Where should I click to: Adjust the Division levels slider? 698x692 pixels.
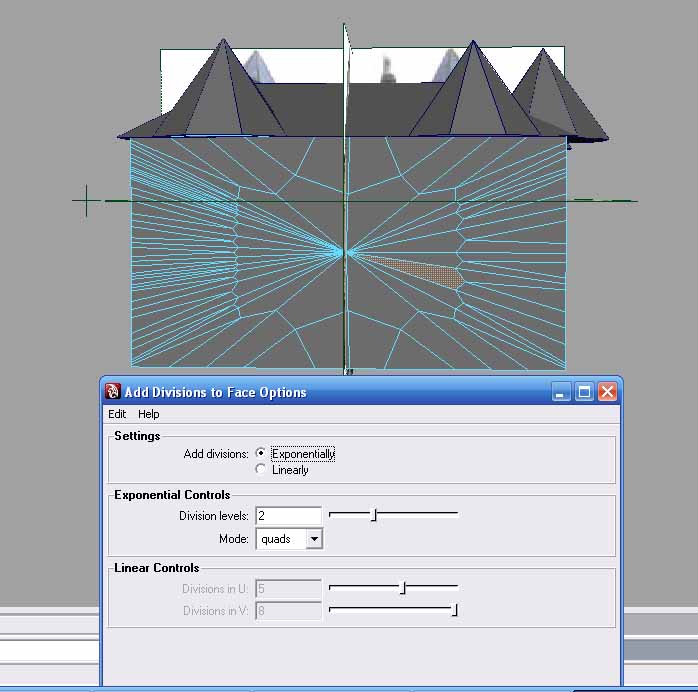pos(374,515)
